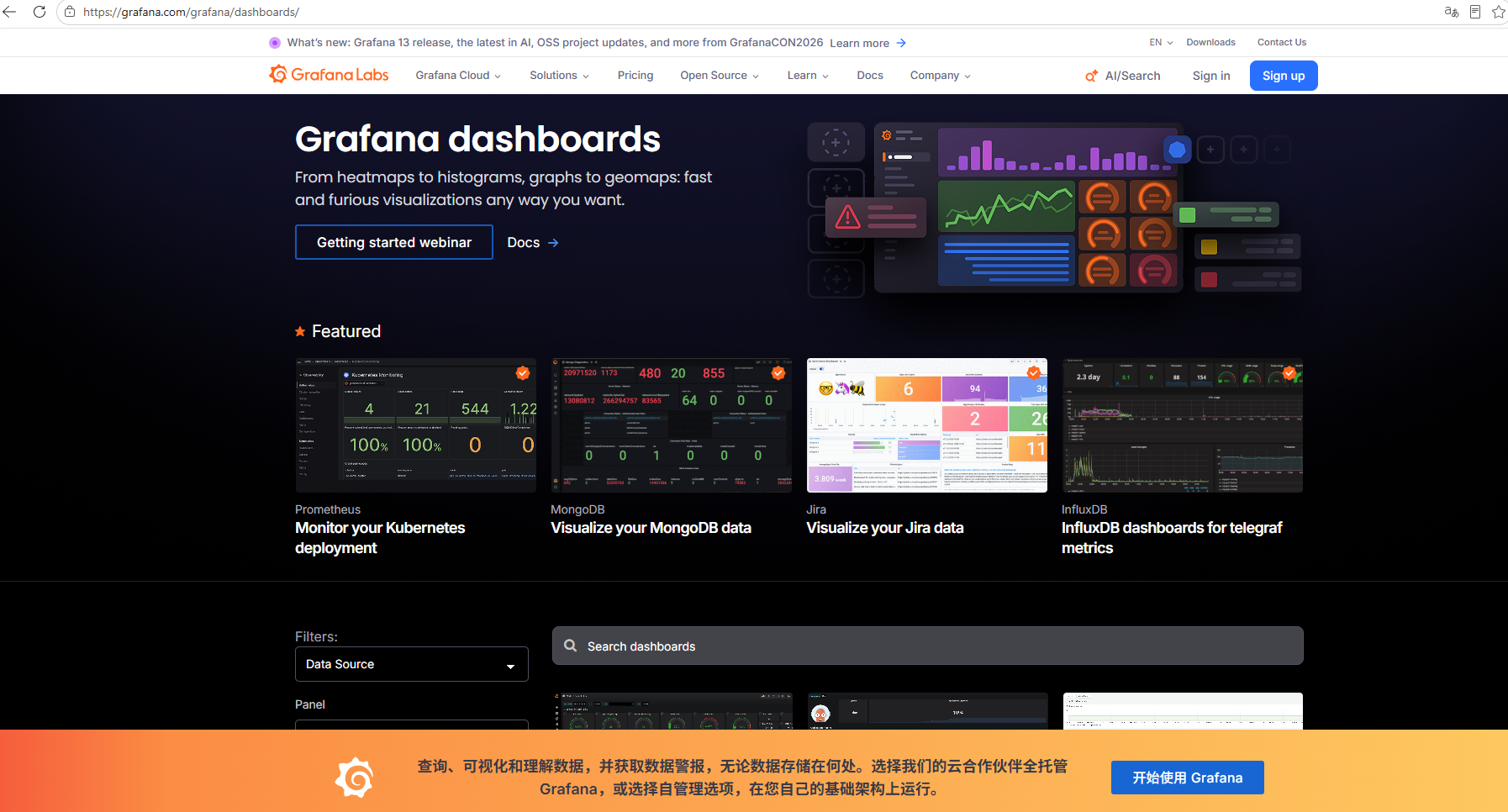Expand the Grafana Cloud menu
Image resolution: width=1508 pixels, height=812 pixels.
458,76
